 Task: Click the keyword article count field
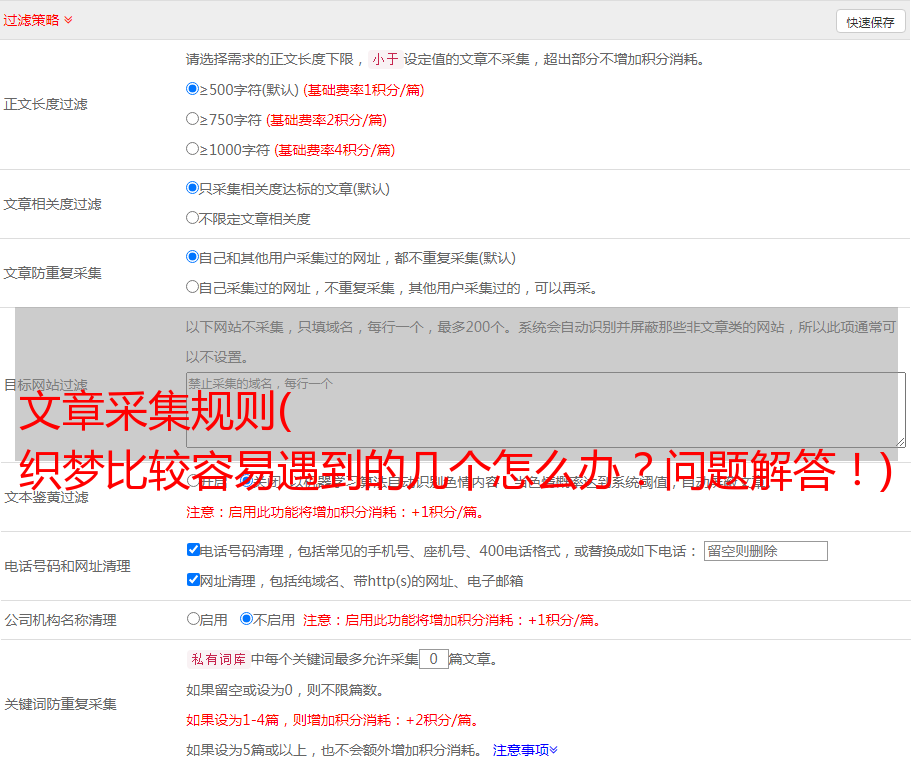click(x=433, y=659)
